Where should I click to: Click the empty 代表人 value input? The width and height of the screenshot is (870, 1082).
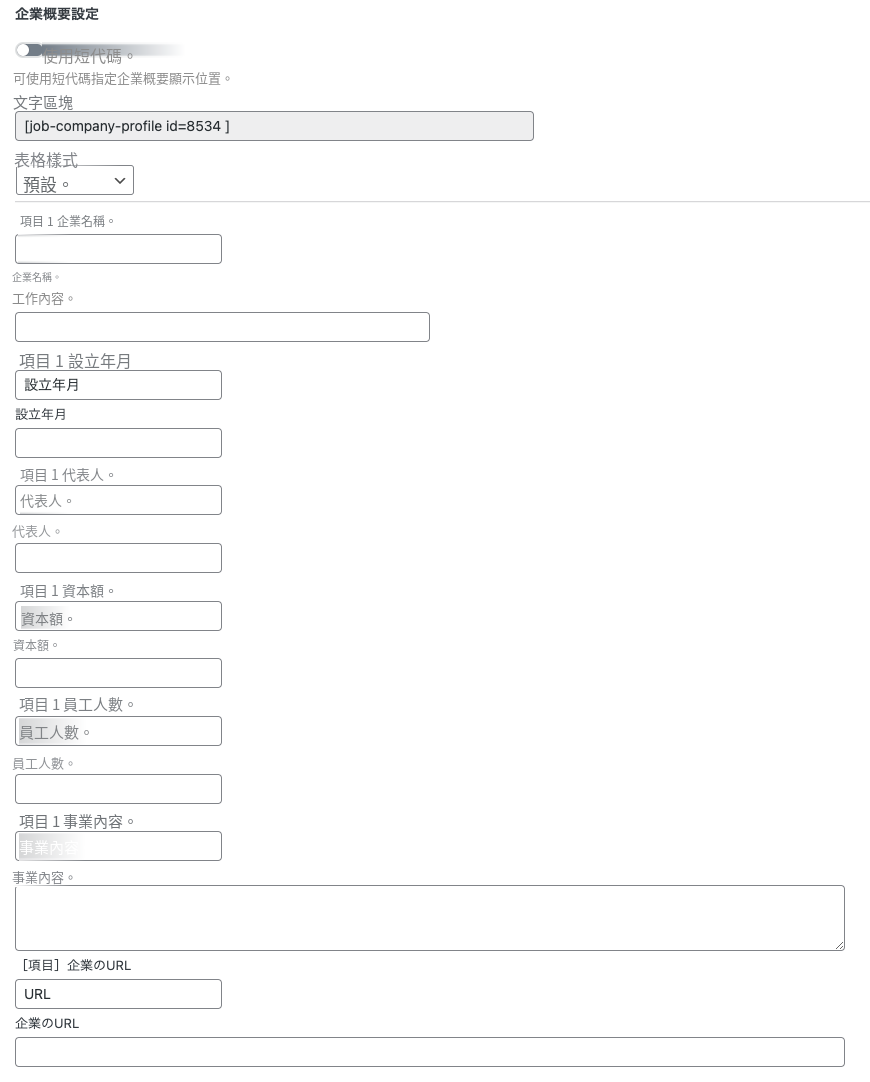point(118,558)
